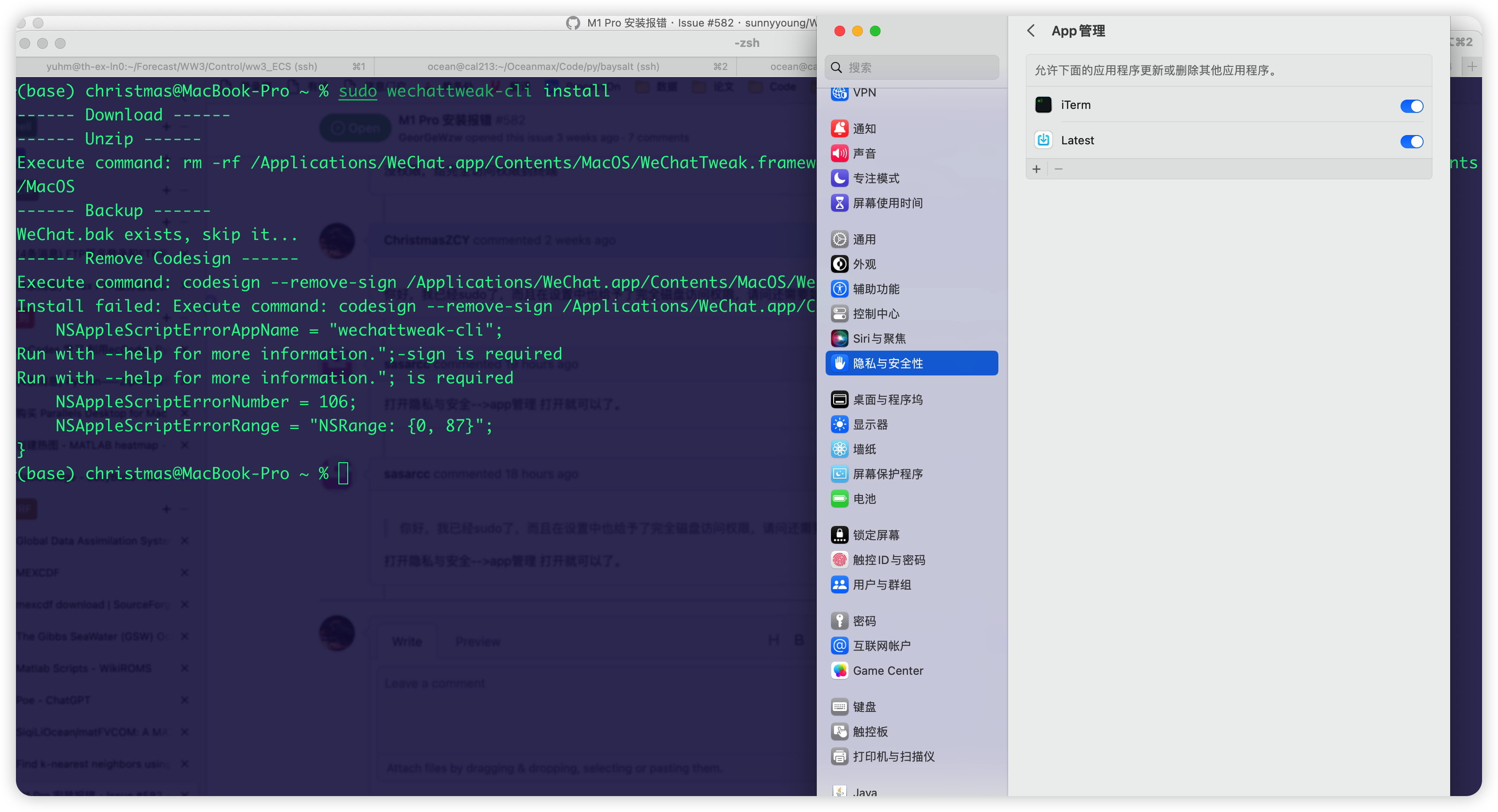
Task: Disable app management permission for iTerm
Action: (1411, 106)
